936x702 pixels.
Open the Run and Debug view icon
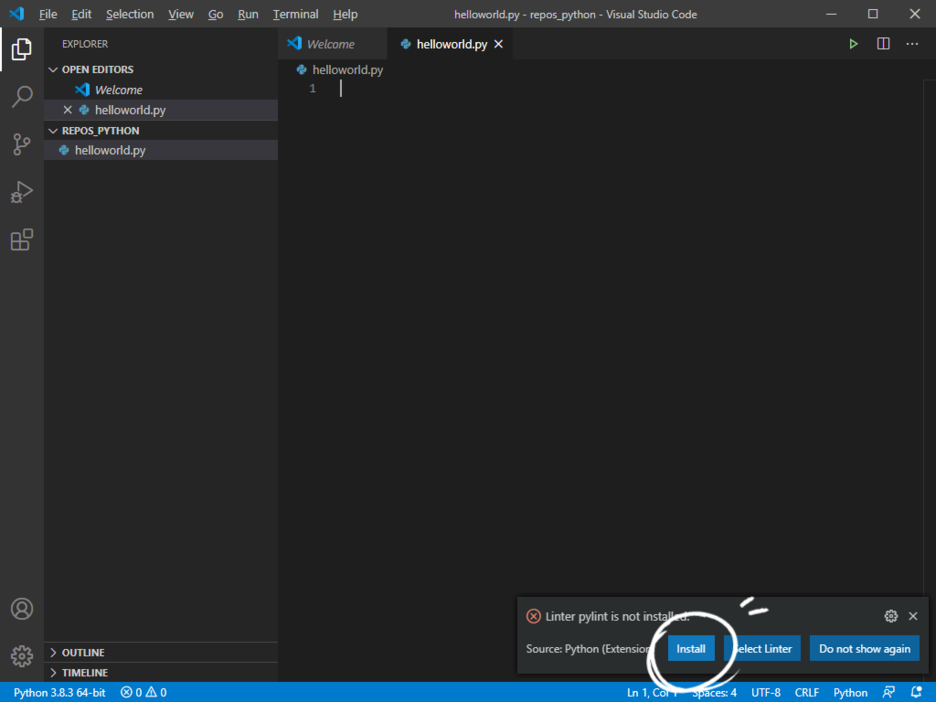(21, 192)
